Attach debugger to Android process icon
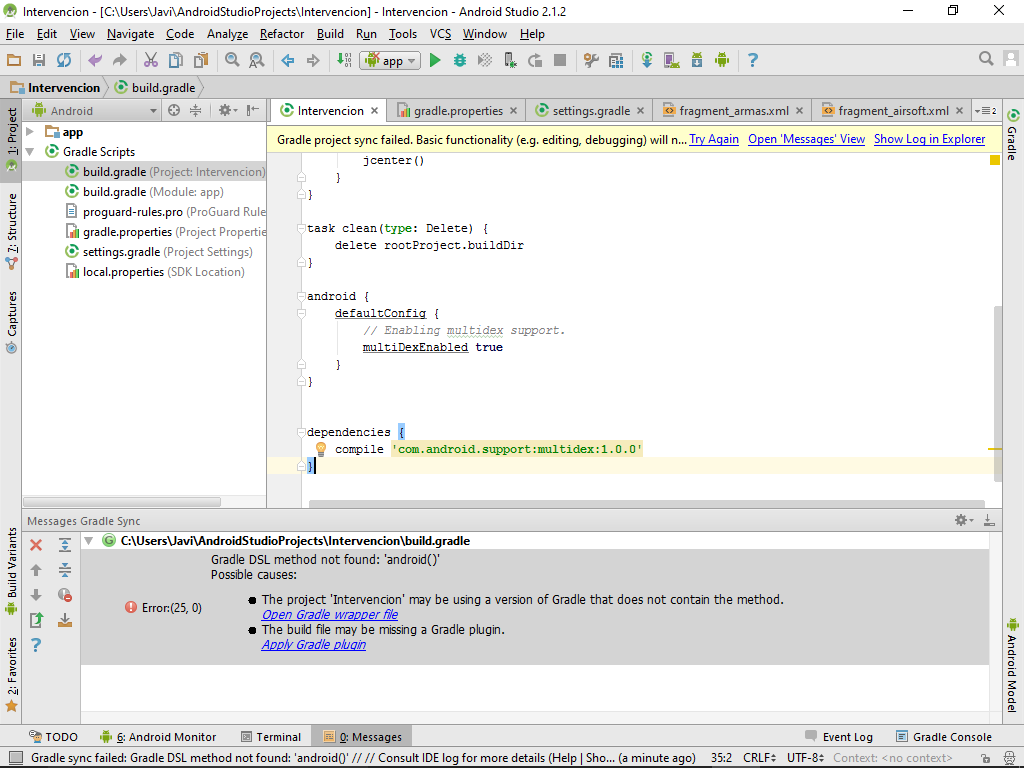The height and width of the screenshot is (768, 1024). tap(510, 60)
